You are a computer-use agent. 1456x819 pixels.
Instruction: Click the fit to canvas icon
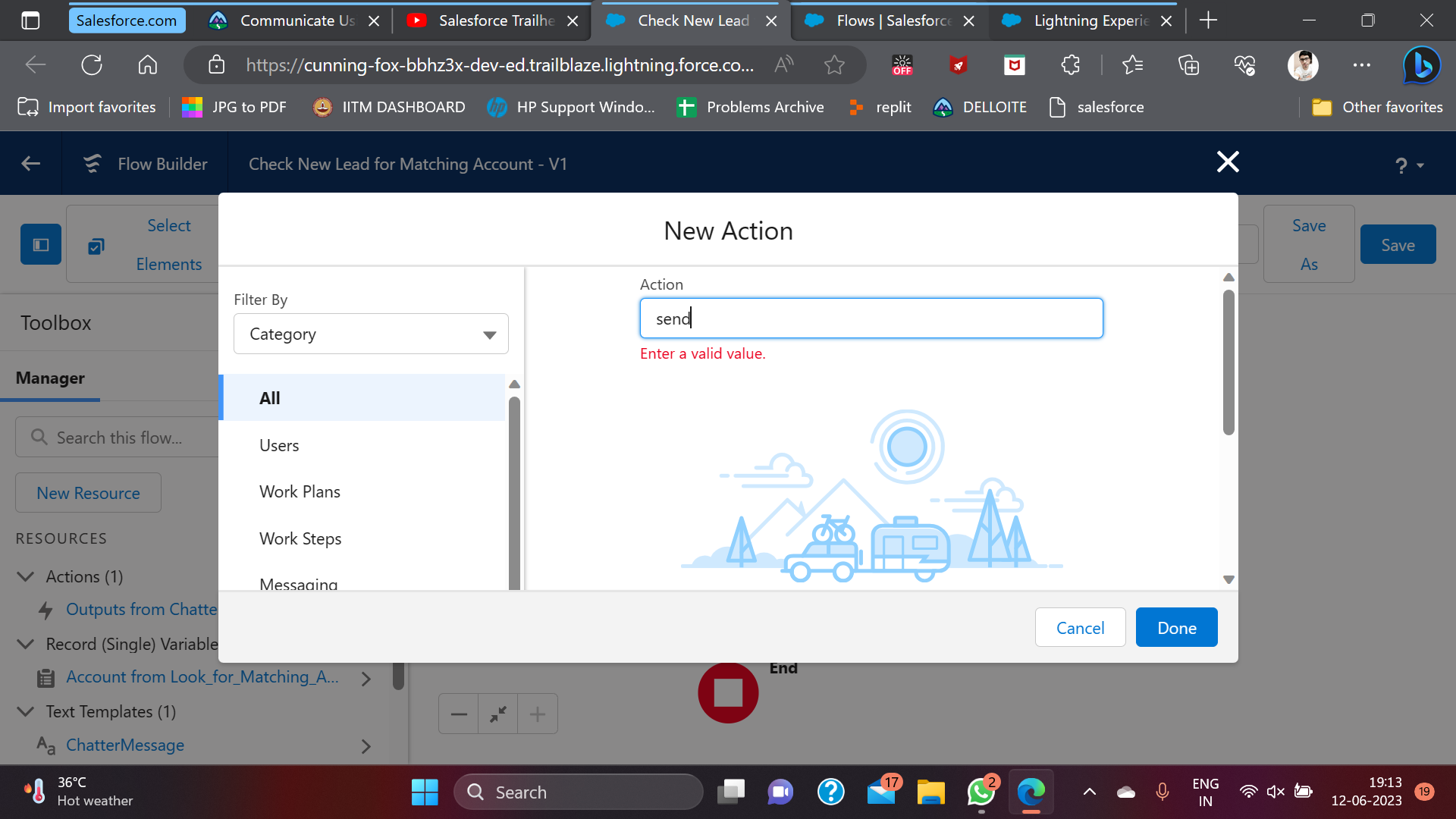[498, 714]
